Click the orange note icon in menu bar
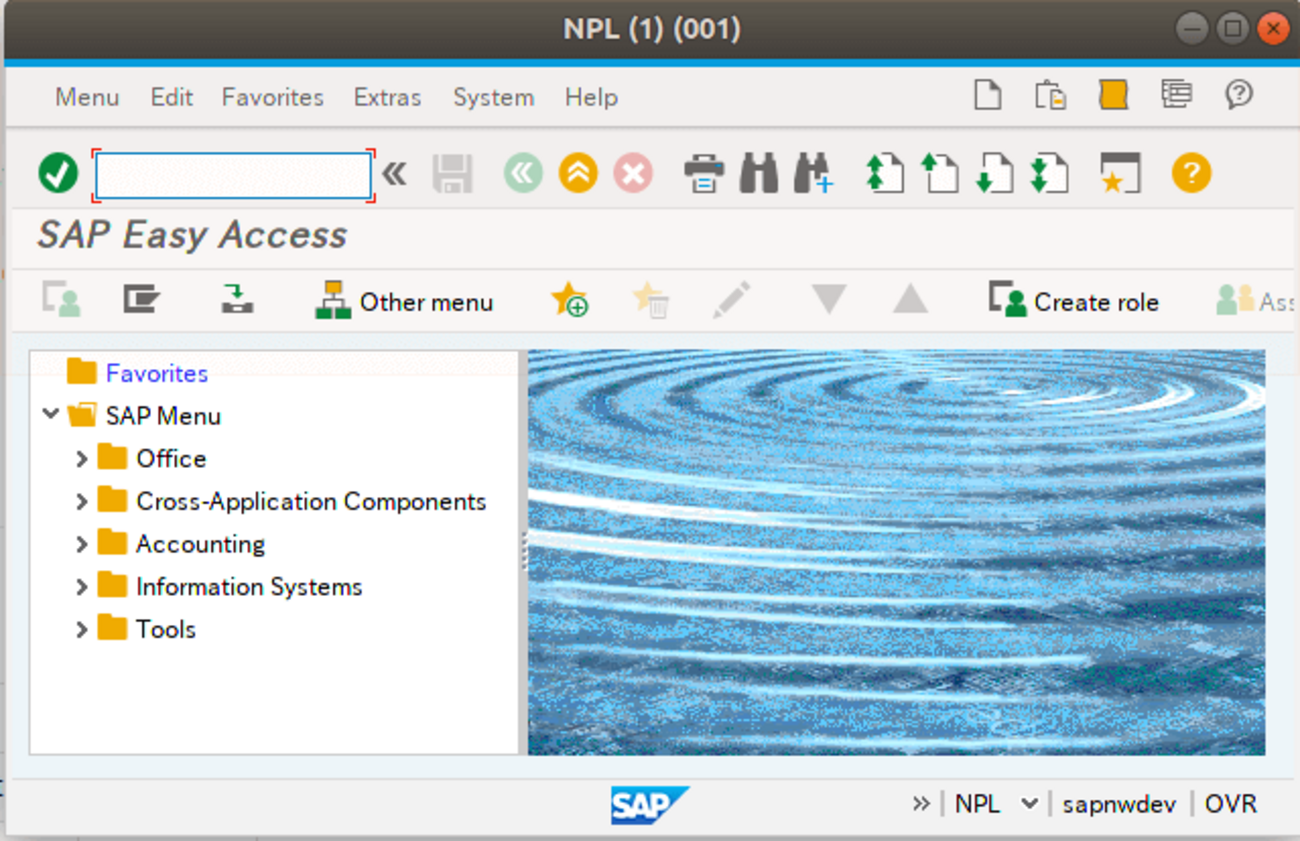This screenshot has height=841, width=1300. (1113, 95)
